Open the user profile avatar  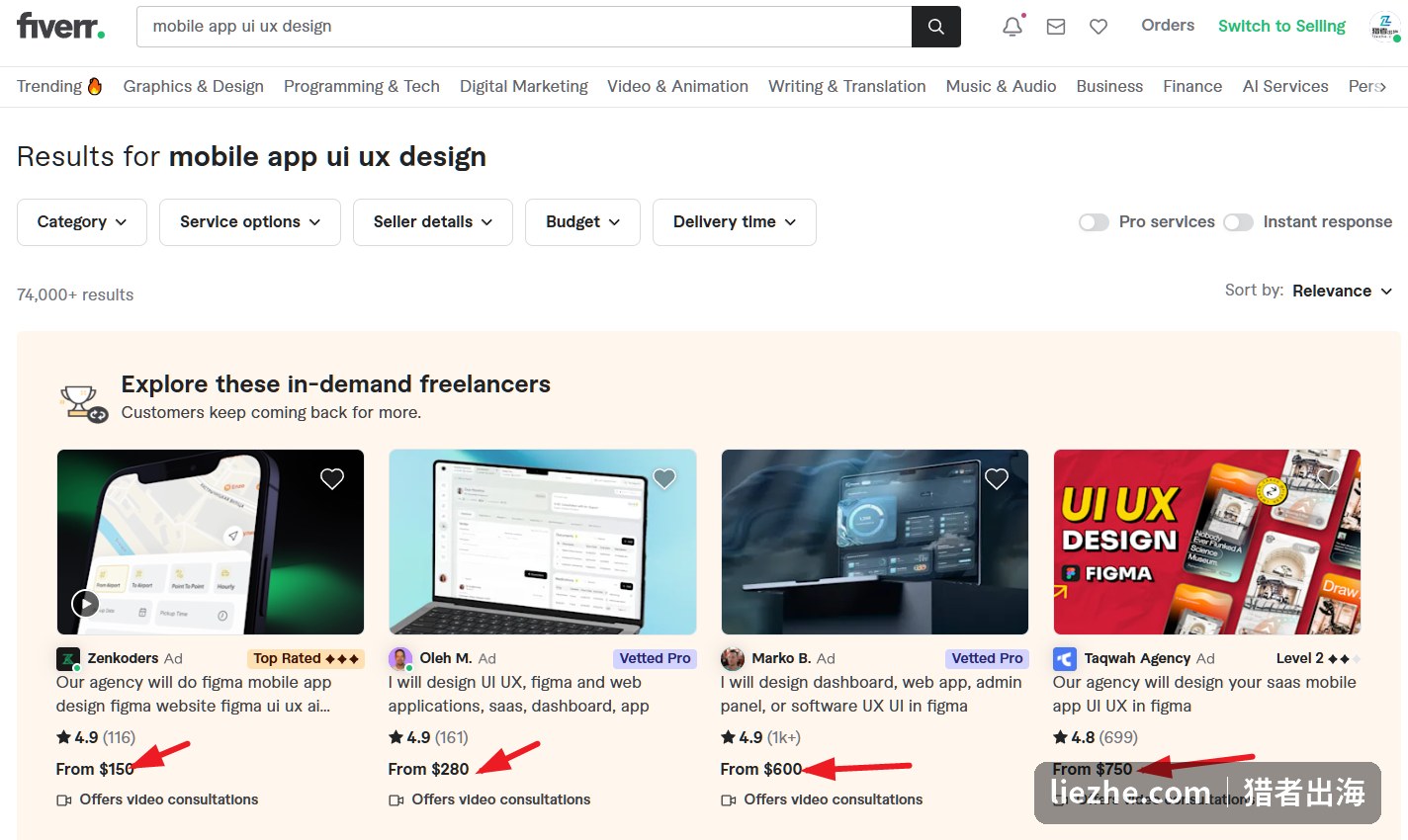click(1384, 27)
